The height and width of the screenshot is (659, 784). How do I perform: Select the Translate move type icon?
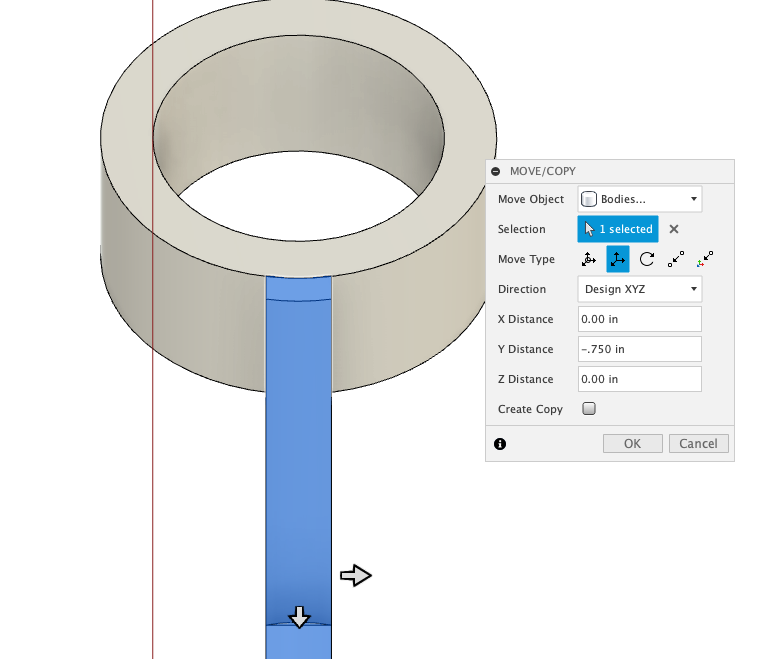click(x=618, y=259)
